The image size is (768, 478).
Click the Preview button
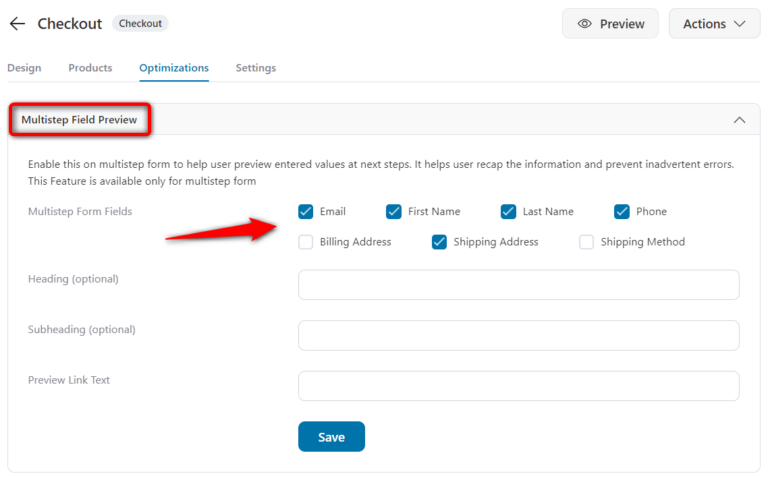click(610, 24)
